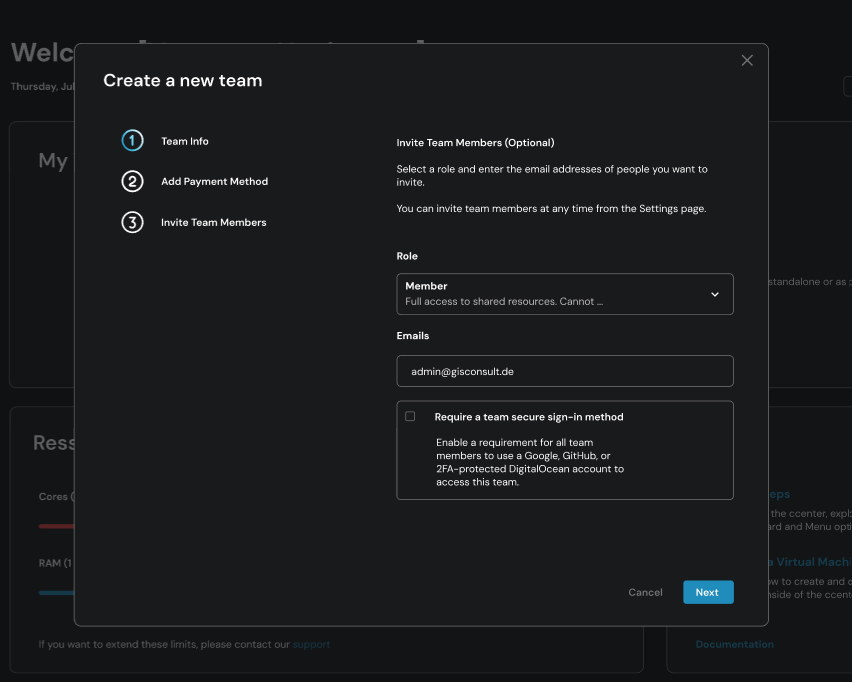The width and height of the screenshot is (852, 682).
Task: Close the Create a new team dialog
Action: click(x=747, y=61)
